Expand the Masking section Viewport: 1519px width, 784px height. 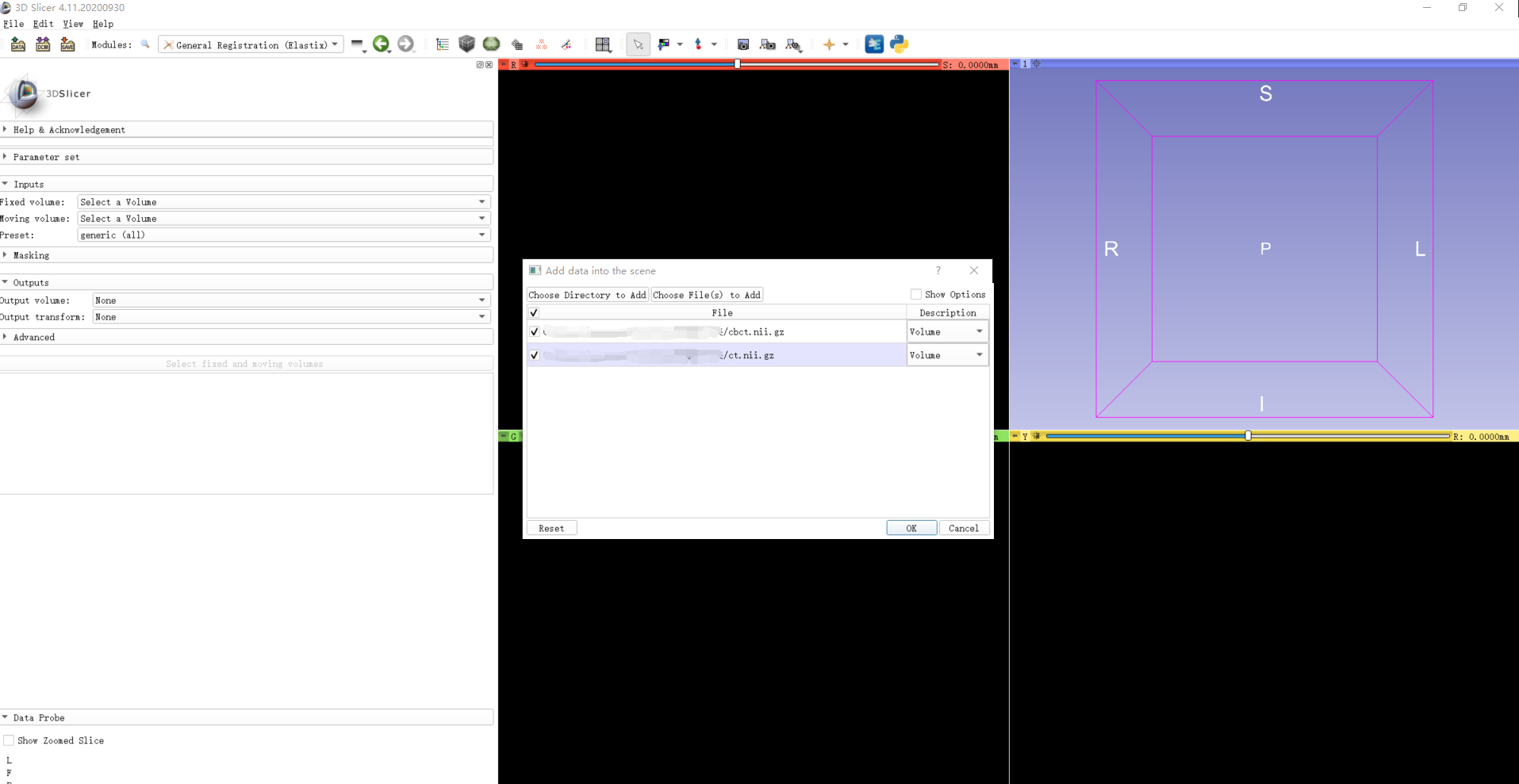(x=31, y=254)
